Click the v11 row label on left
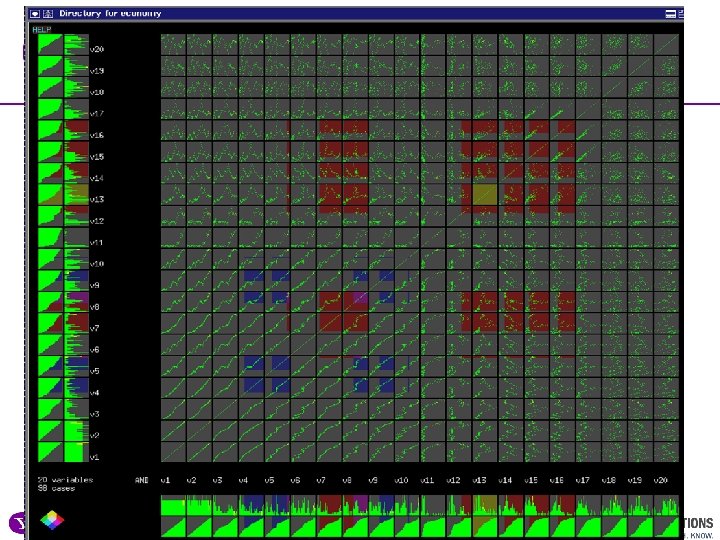The image size is (720, 540). point(96,242)
